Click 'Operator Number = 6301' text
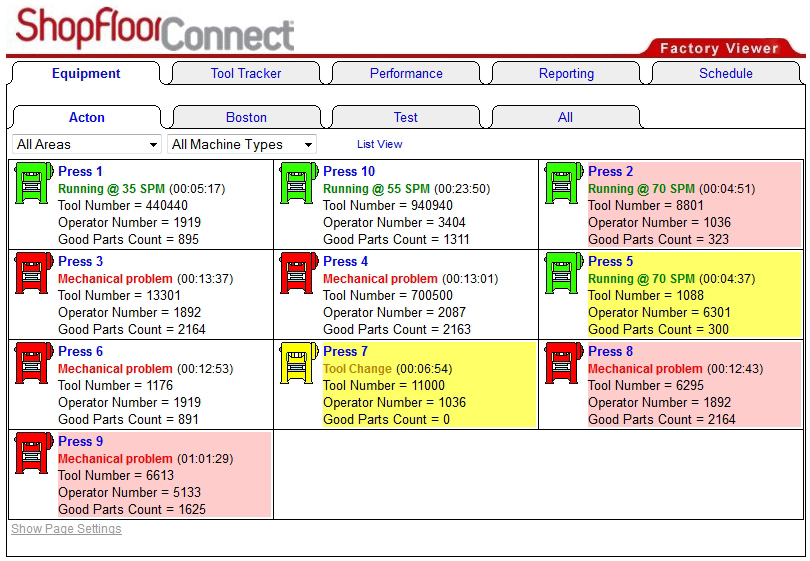The image size is (810, 561). 659,312
